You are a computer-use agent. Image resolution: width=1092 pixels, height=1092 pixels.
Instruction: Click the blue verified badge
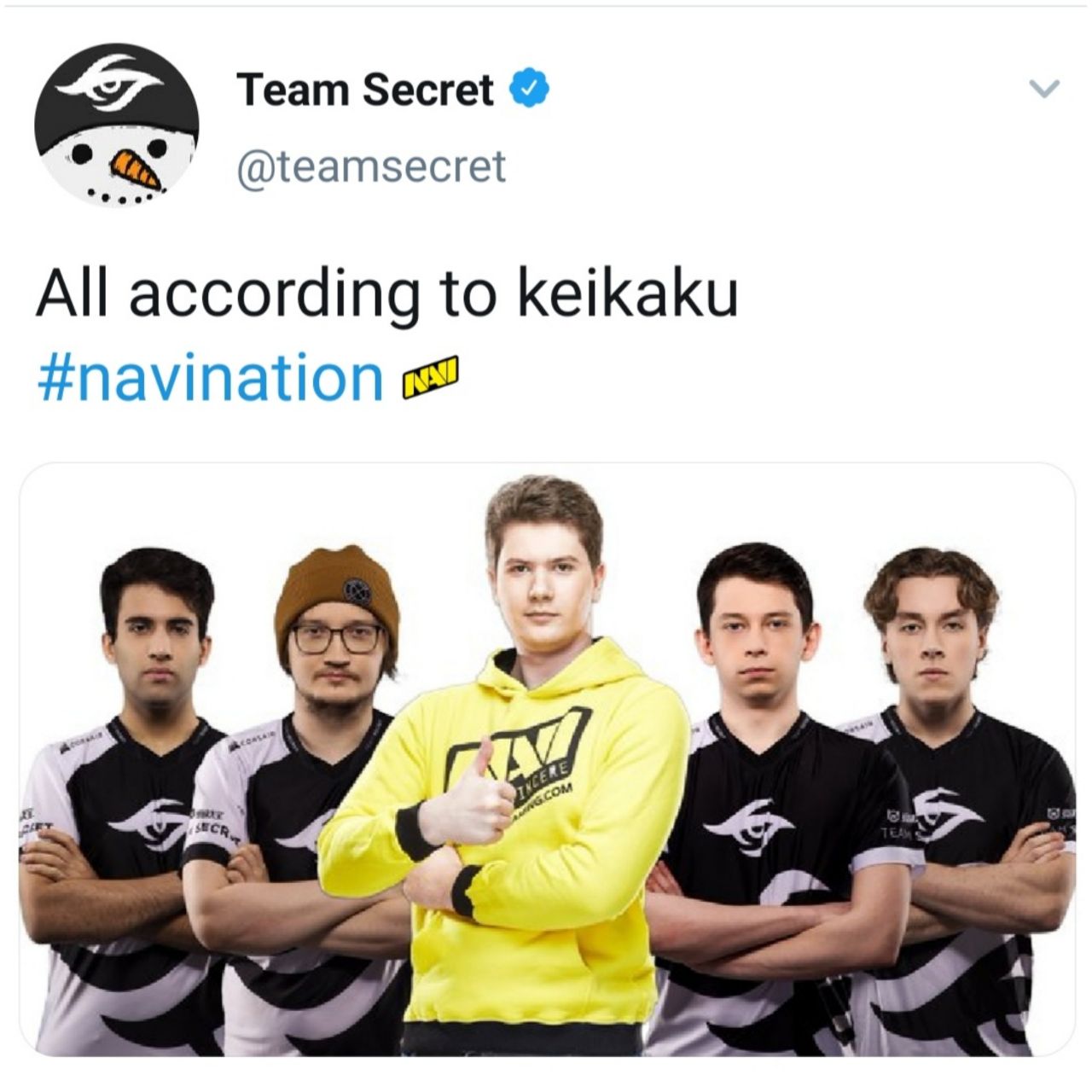coord(529,89)
